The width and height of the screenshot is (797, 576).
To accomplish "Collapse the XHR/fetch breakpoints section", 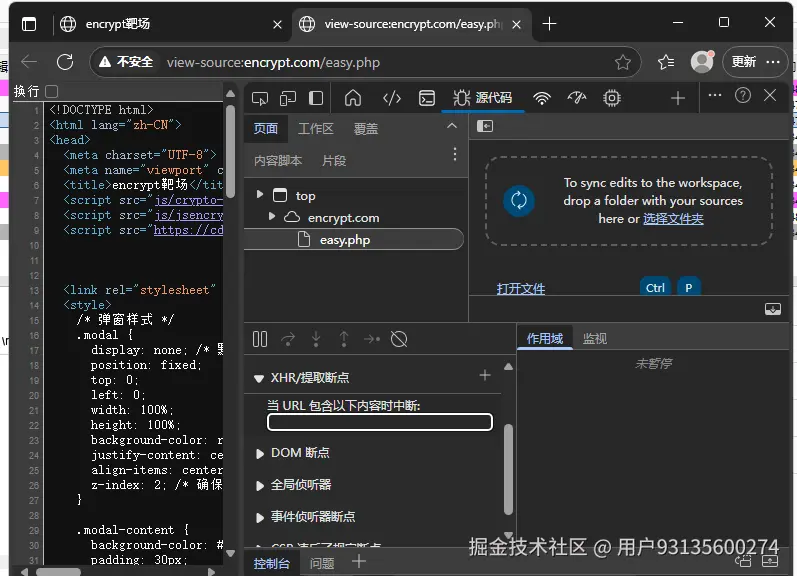I will tap(259, 378).
